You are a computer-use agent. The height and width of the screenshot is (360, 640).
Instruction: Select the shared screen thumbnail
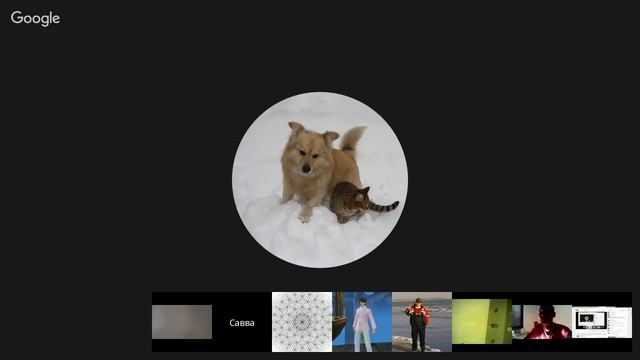point(602,322)
